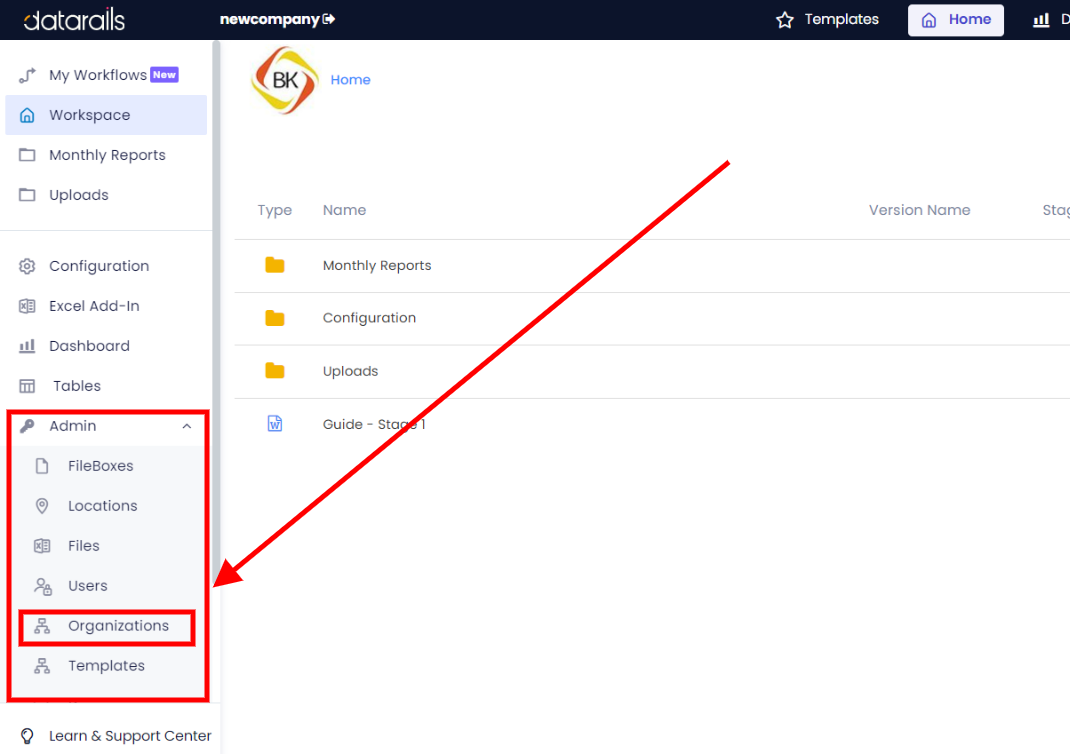The image size is (1070, 754).
Task: Select Locations under Admin
Action: point(101,505)
